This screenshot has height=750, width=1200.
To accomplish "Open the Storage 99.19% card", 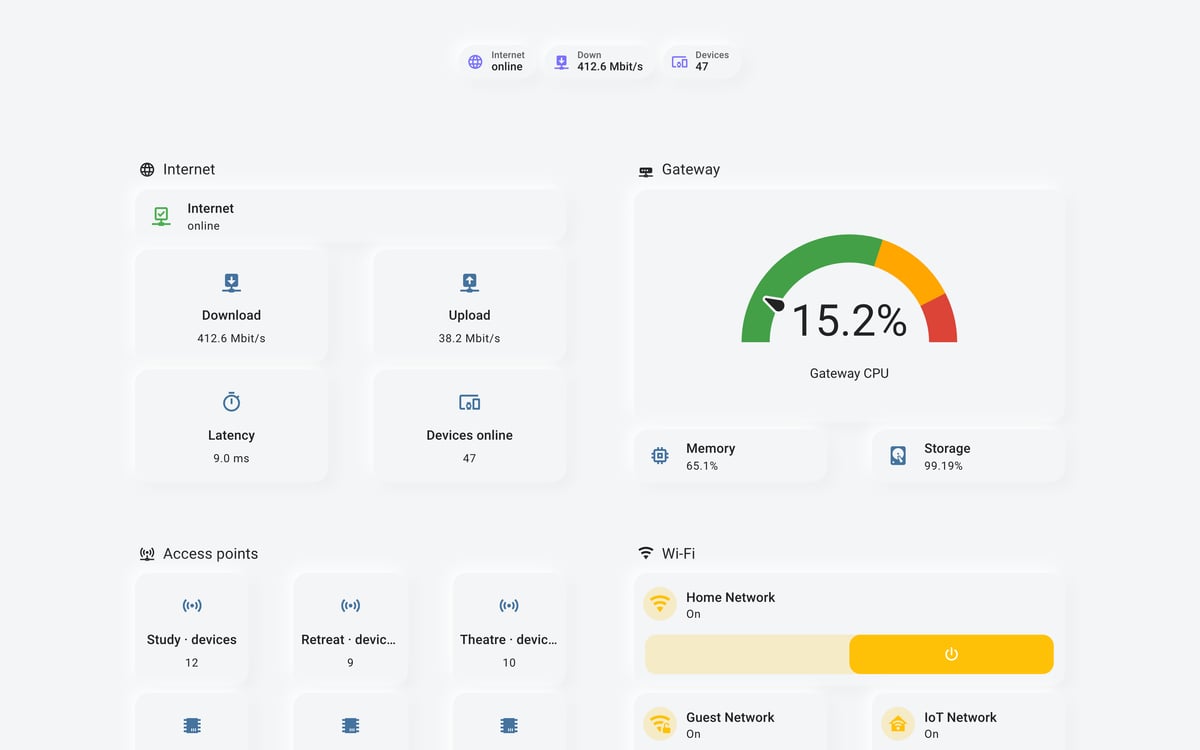I will point(969,457).
